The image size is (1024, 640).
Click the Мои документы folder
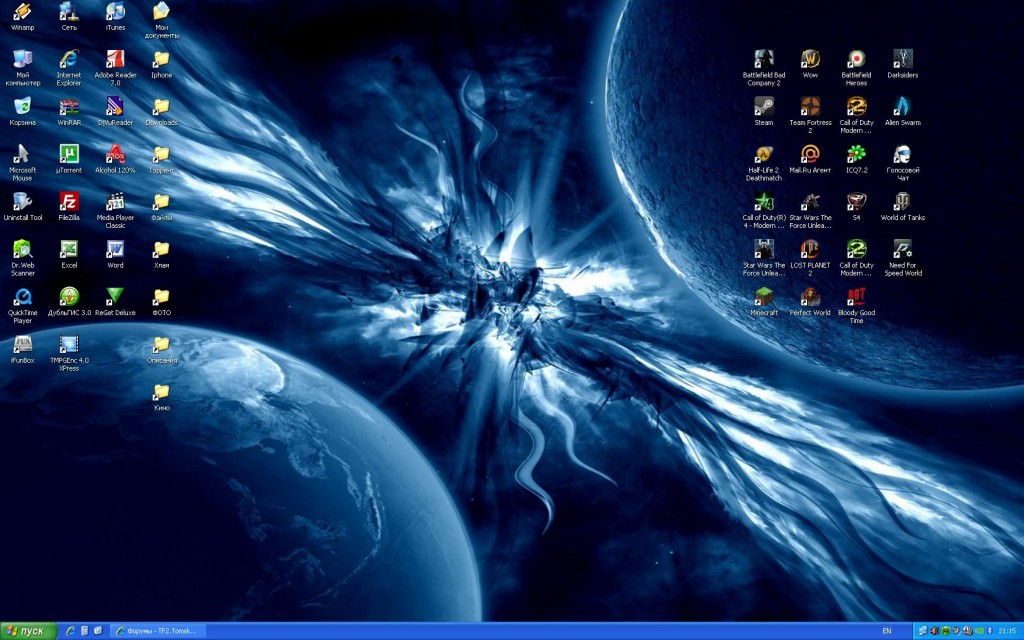click(161, 20)
